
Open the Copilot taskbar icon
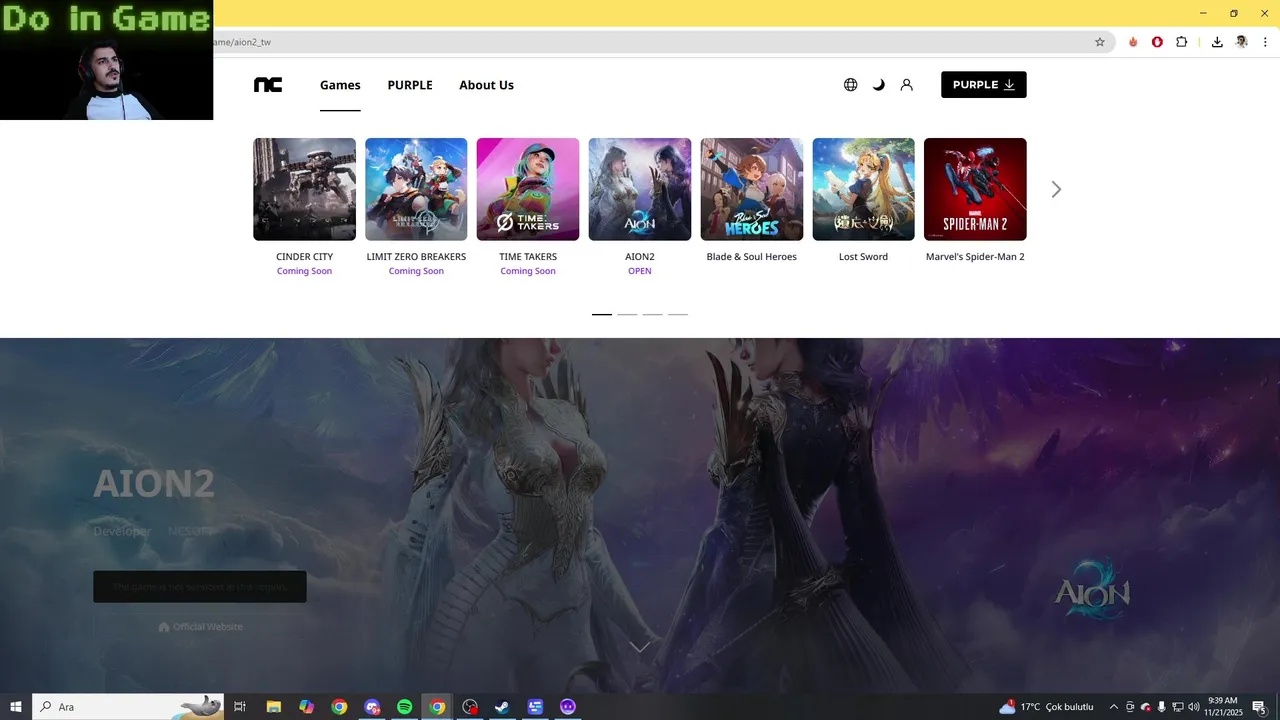click(x=307, y=707)
